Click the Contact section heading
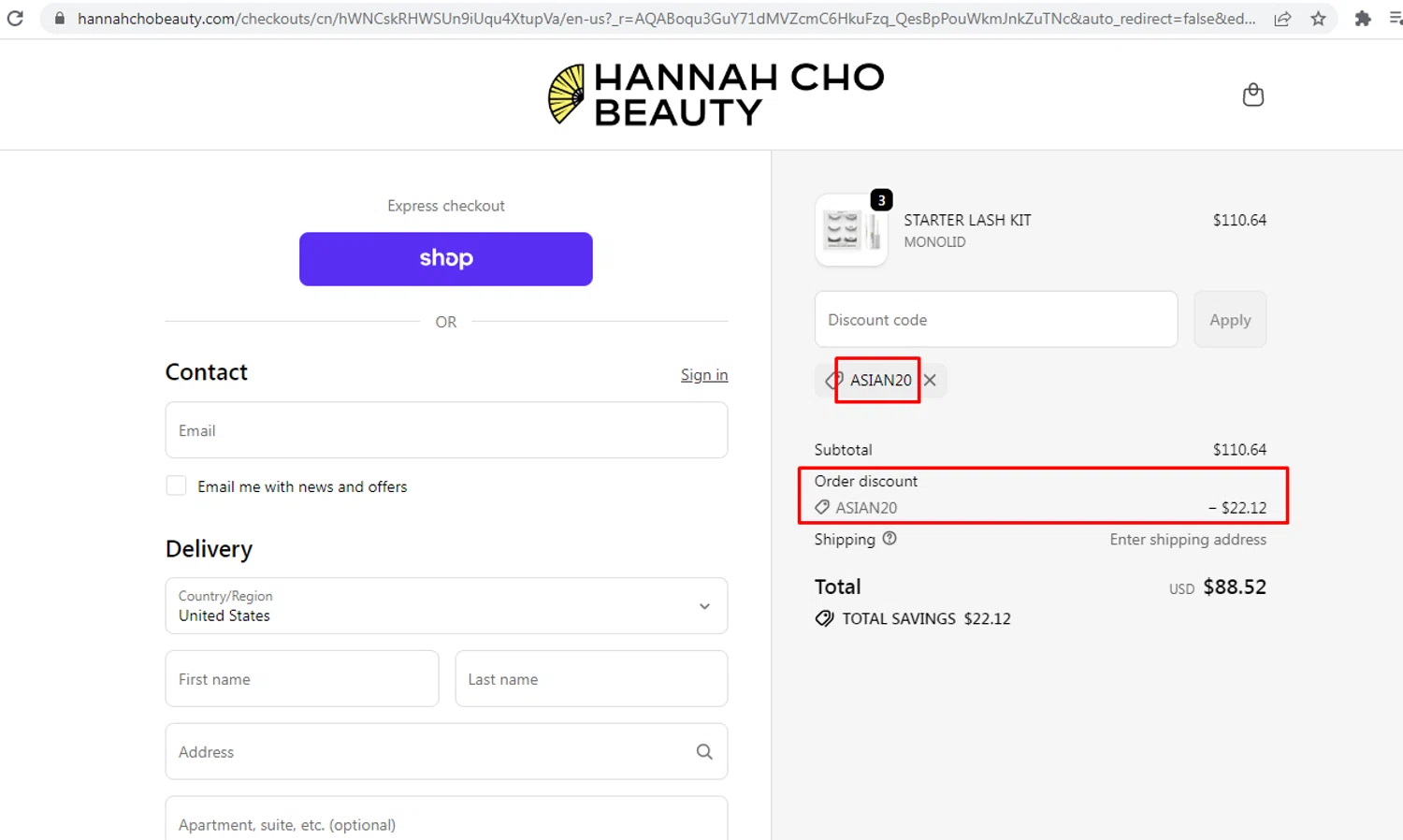Screen dimensions: 1403x840 pos(206,372)
